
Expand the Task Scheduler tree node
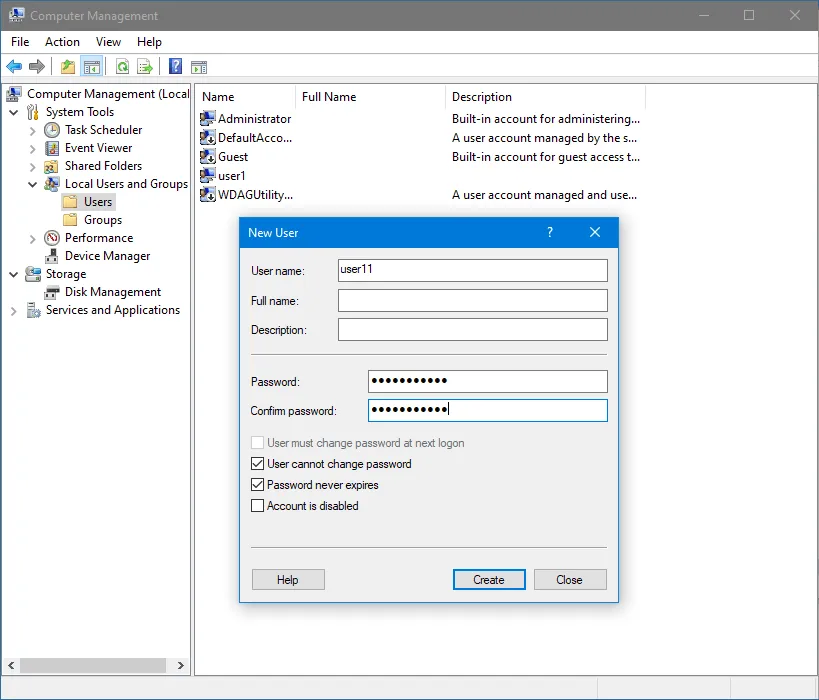(x=32, y=130)
